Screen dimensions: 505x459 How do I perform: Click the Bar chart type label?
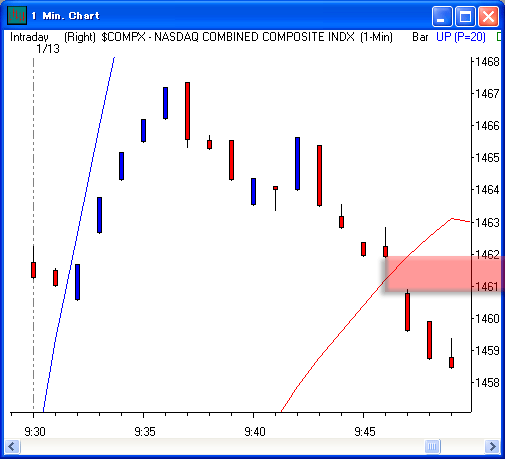point(420,37)
